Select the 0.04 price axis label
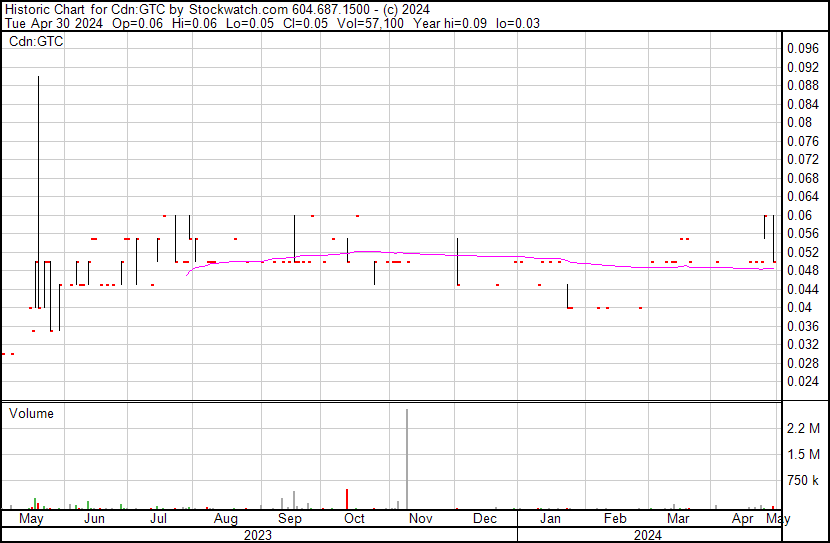830x543 pixels. tap(799, 307)
